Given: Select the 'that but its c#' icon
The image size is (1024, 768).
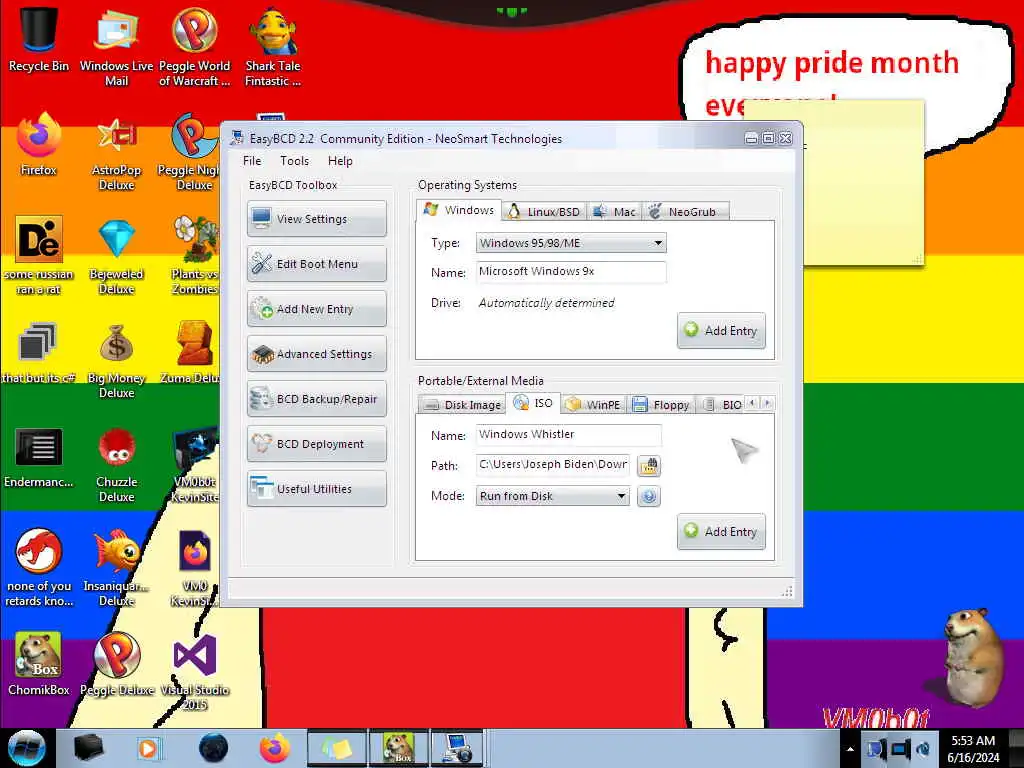Looking at the screenshot, I should (x=39, y=353).
